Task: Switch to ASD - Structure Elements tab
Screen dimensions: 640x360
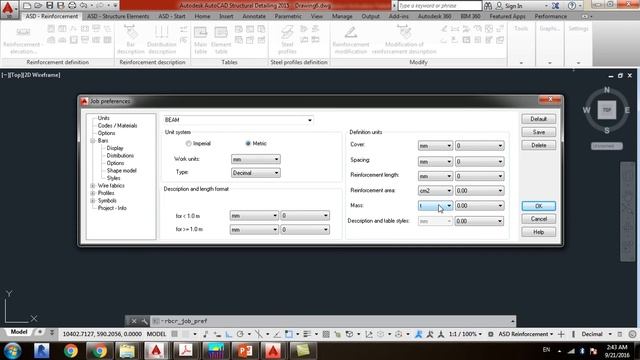Action: point(118,16)
